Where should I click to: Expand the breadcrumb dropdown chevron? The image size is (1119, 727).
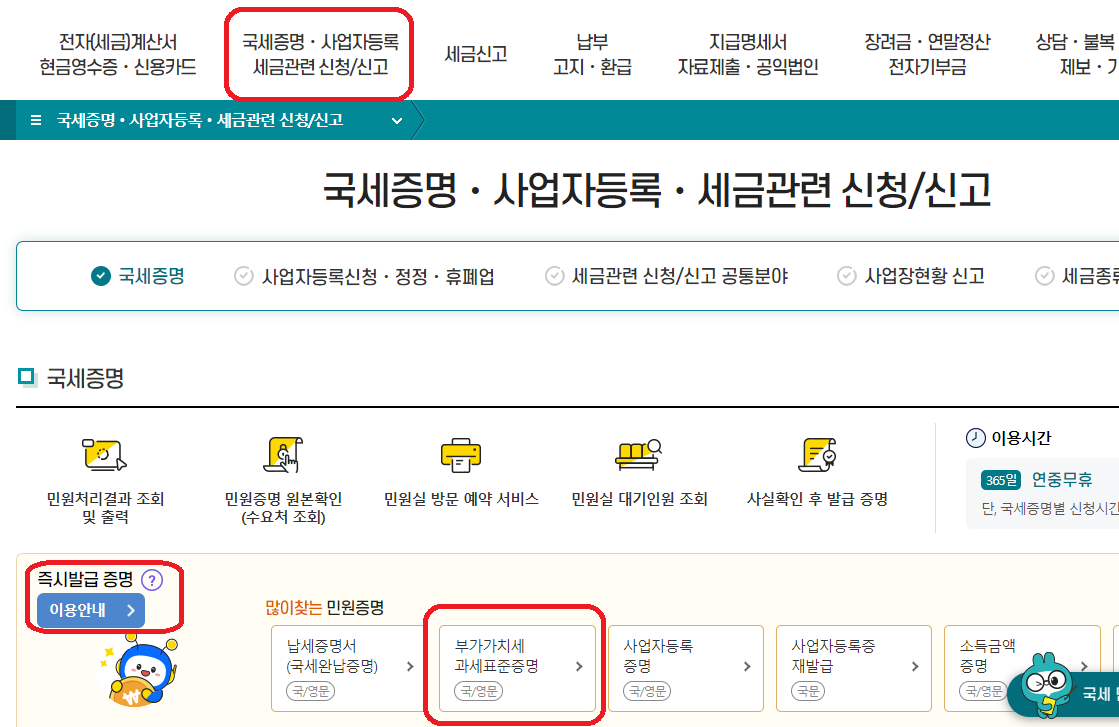click(397, 120)
